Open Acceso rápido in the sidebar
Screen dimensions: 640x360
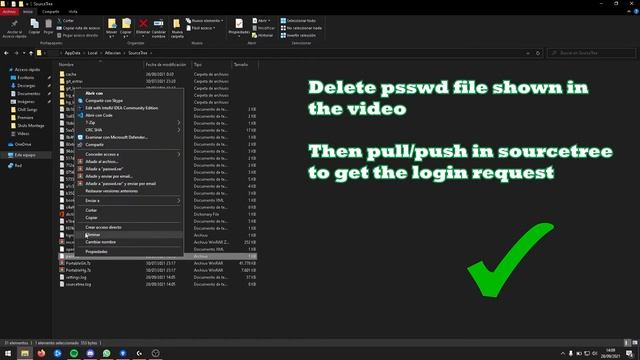pyautogui.click(x=27, y=70)
